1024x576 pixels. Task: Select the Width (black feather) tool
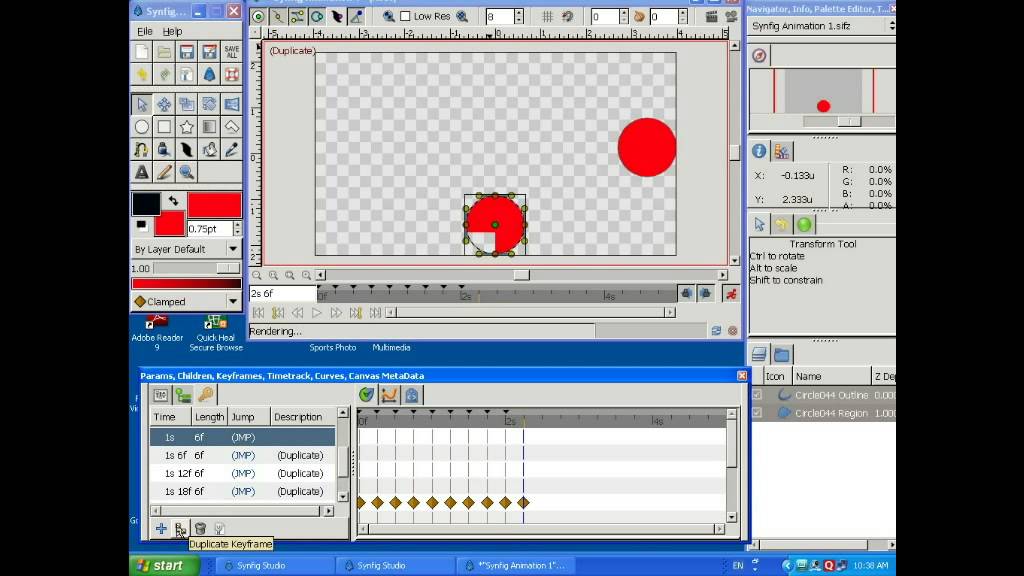[187, 150]
